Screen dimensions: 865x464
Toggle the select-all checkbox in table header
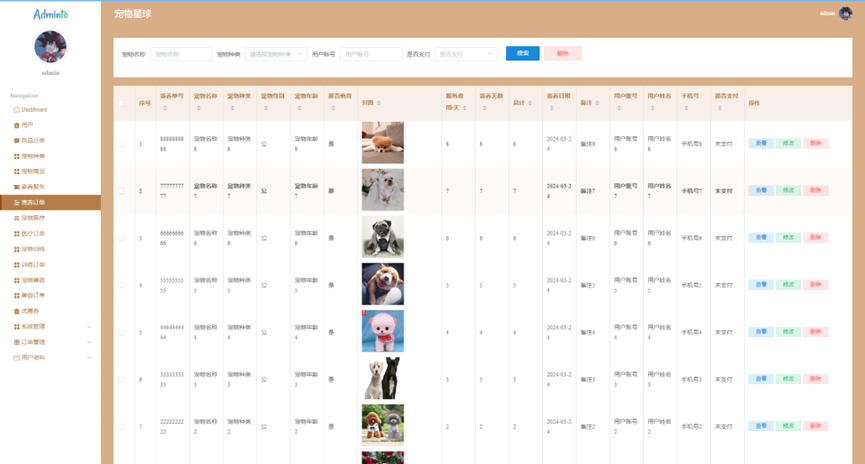(121, 103)
